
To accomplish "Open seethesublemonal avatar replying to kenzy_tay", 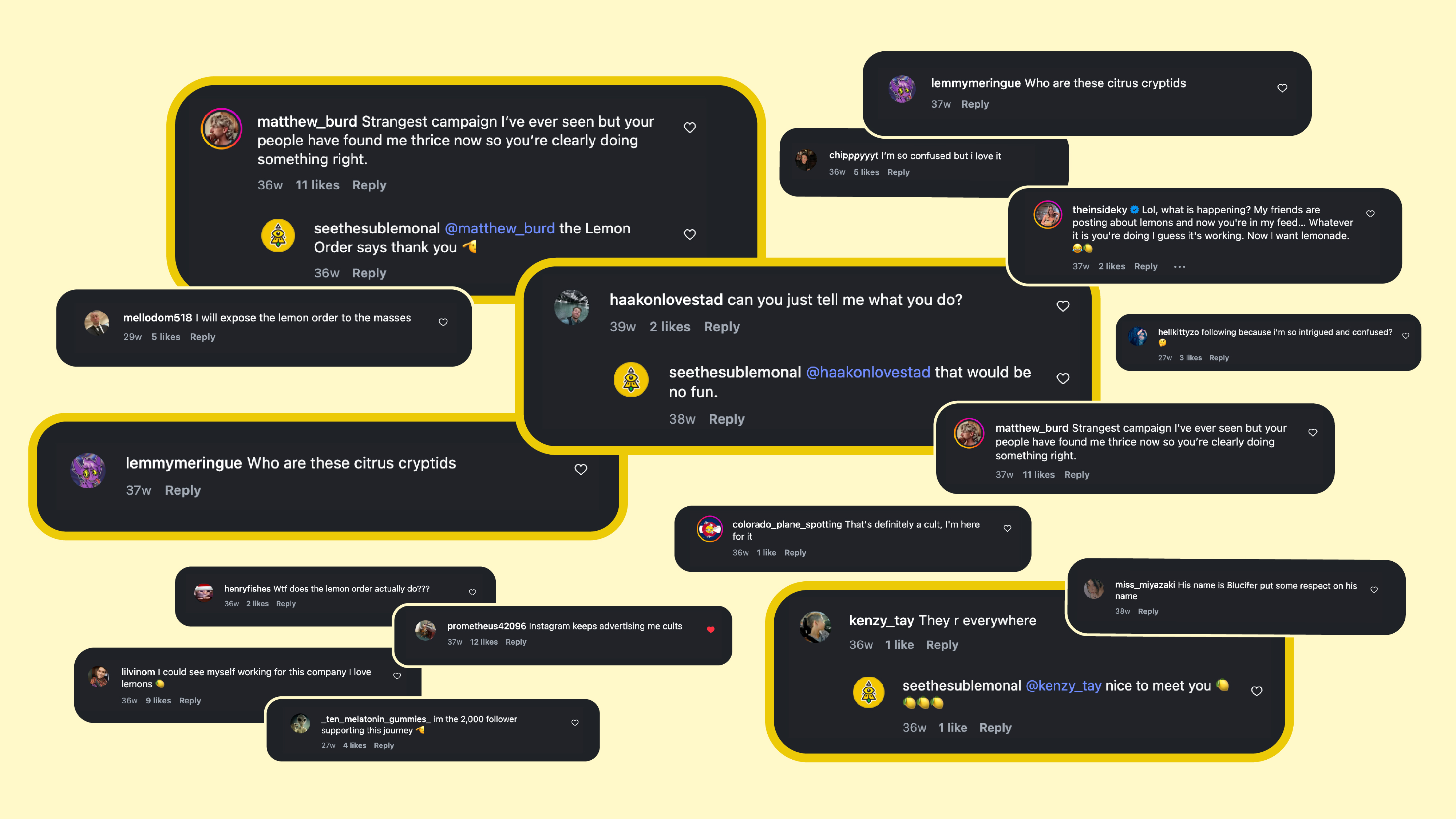I will [x=868, y=692].
